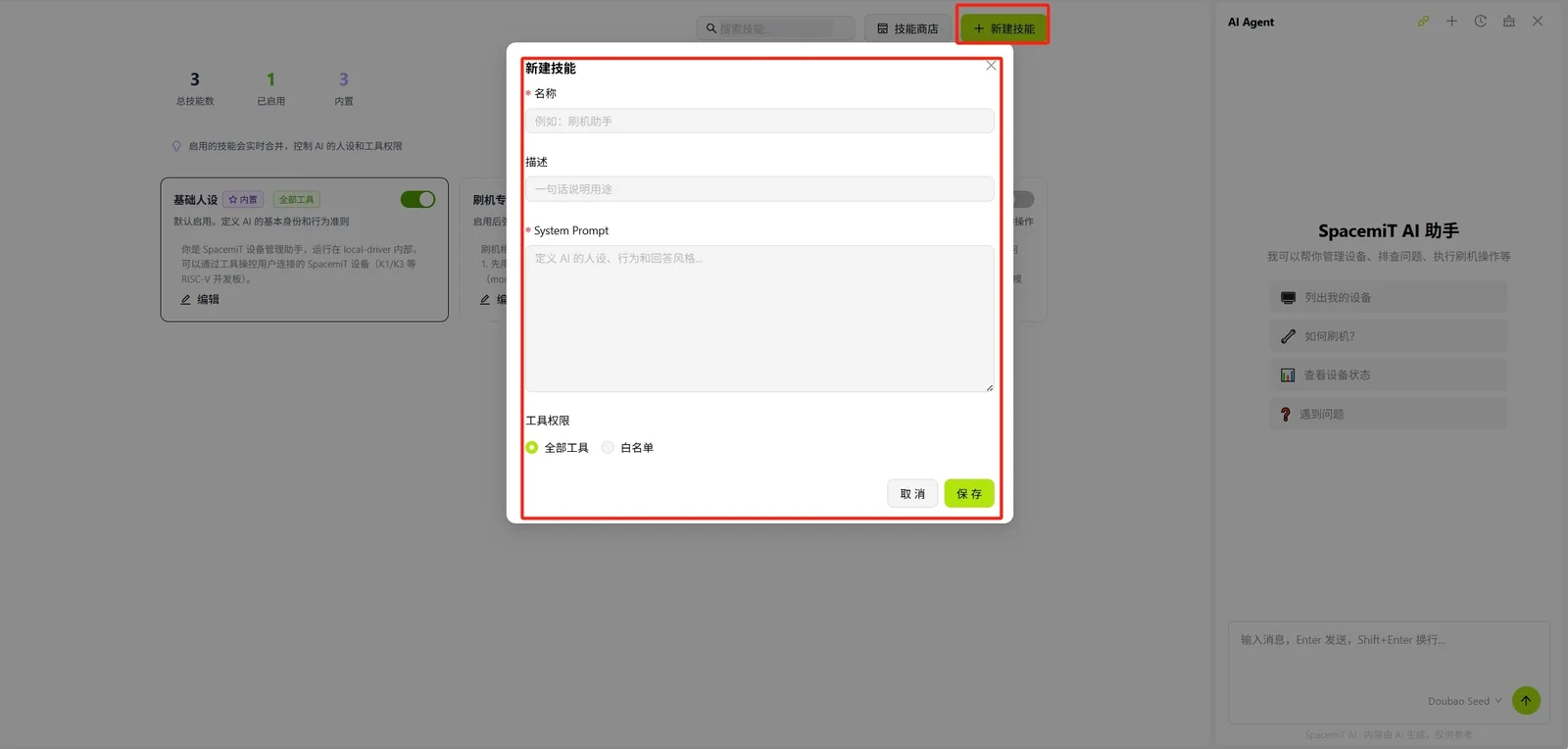This screenshot has width=1568, height=749.
Task: Click the System Prompt resize handle
Action: [x=990, y=387]
